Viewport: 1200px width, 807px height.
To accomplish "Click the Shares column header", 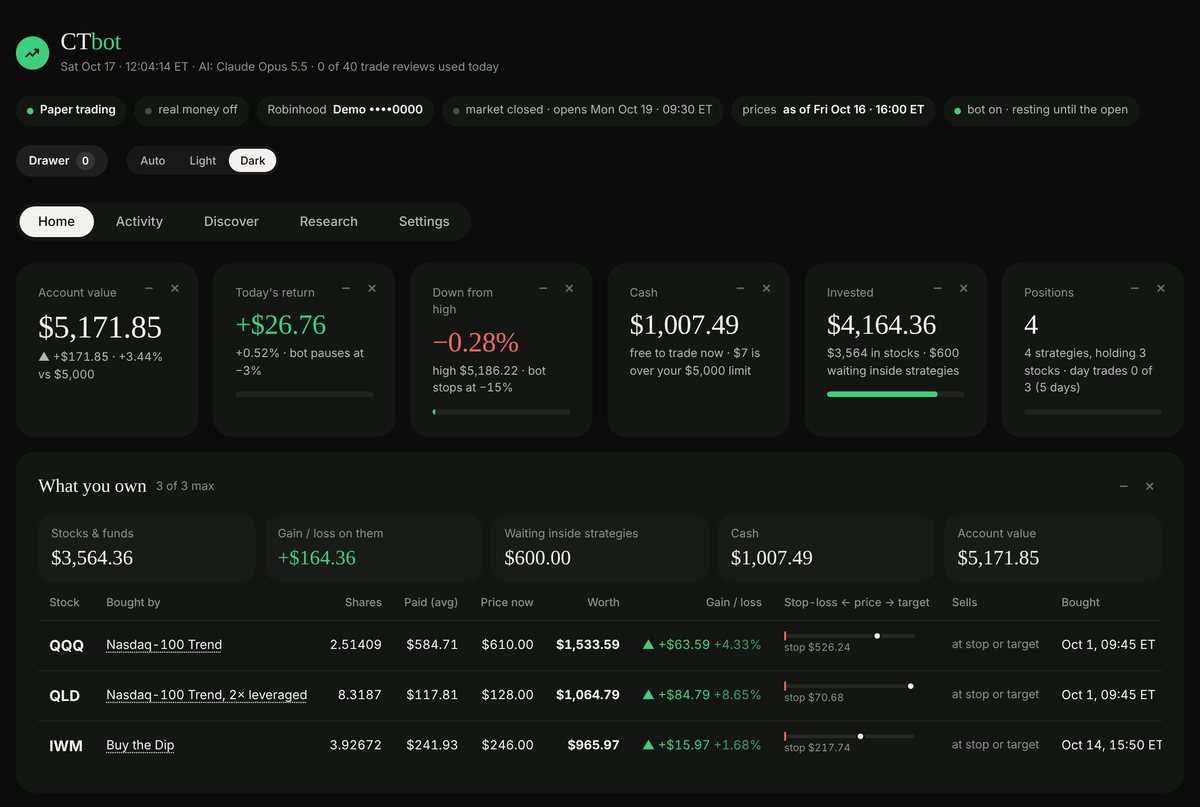I will (x=363, y=603).
